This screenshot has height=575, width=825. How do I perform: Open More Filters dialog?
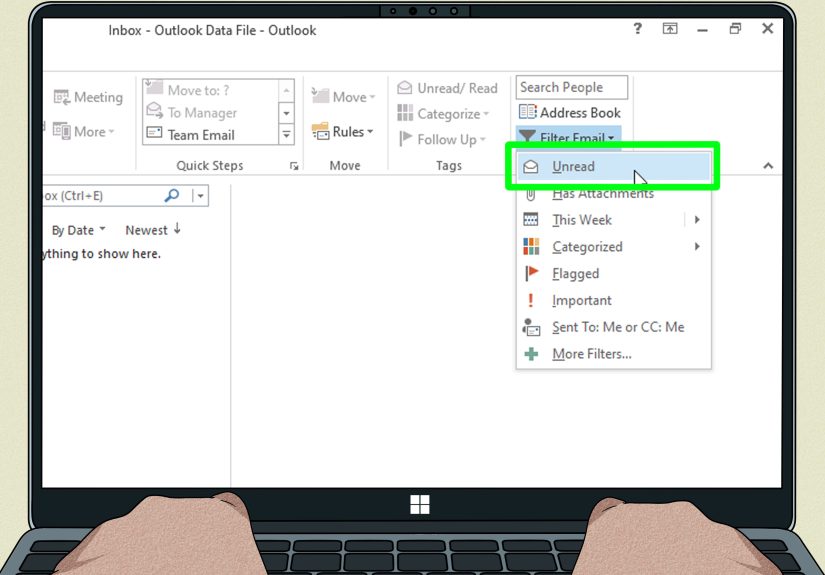point(613,354)
